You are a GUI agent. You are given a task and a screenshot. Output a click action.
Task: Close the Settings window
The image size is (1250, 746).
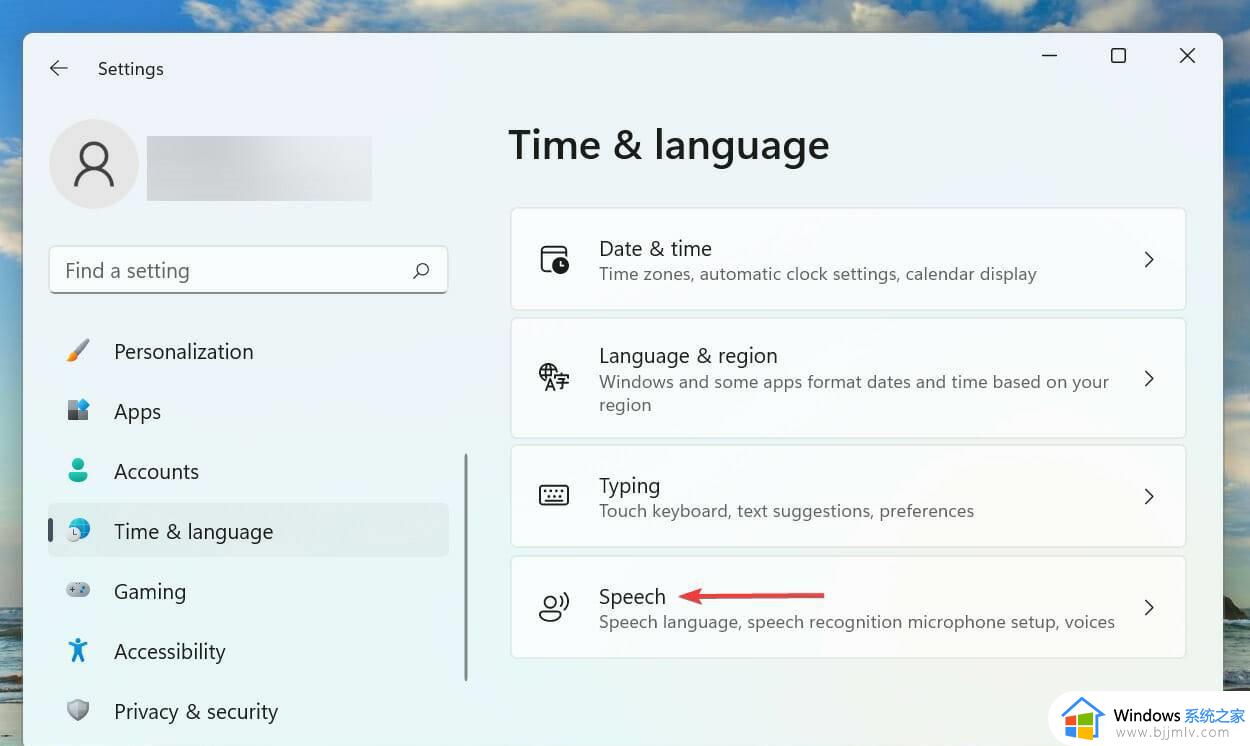pos(1187,56)
